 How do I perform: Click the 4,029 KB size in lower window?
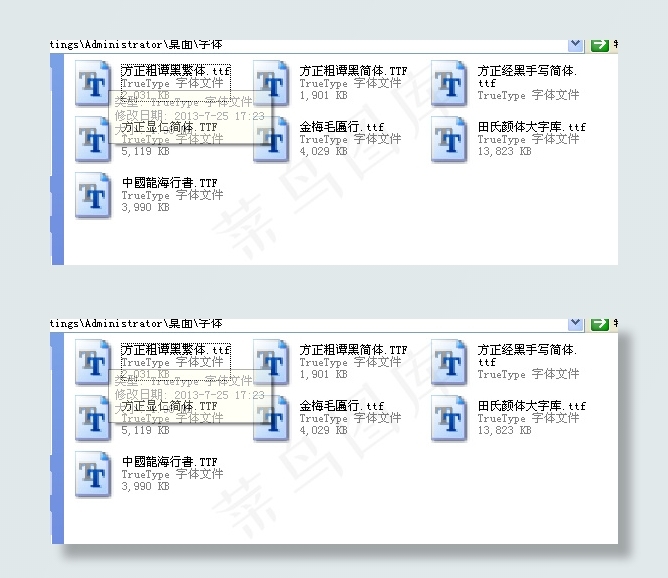tap(323, 430)
